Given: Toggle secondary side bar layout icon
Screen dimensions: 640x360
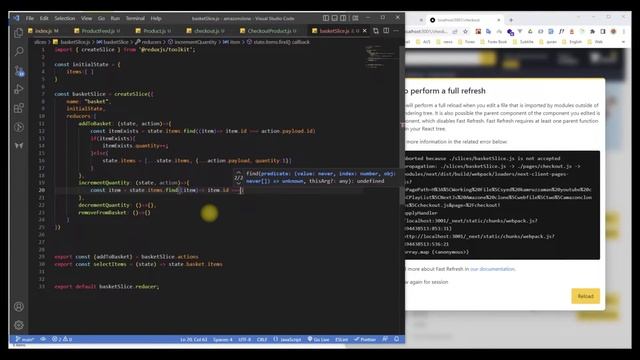Looking at the screenshot, I should (x=344, y=18).
